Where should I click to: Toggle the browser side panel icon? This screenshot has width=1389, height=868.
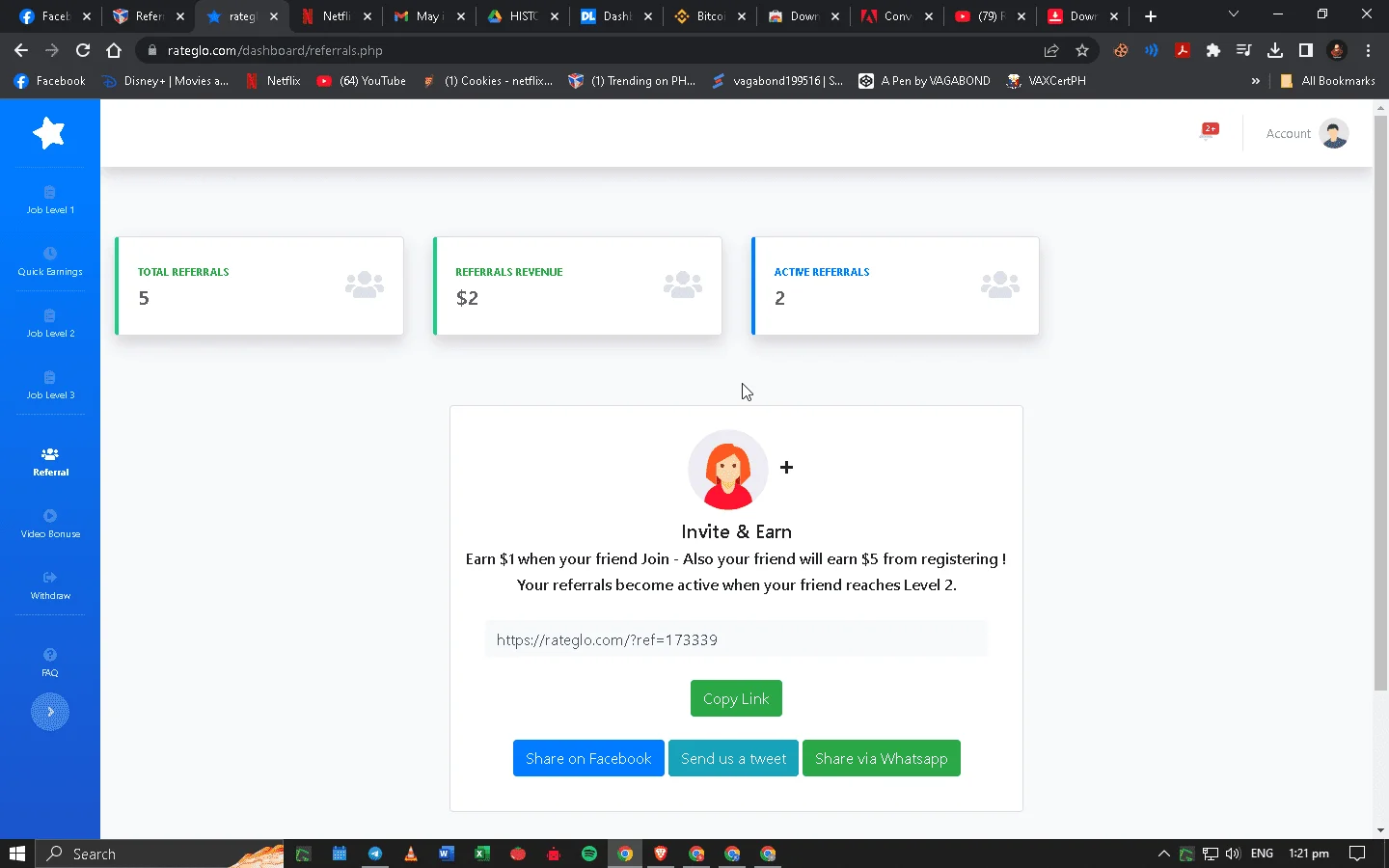1306,50
